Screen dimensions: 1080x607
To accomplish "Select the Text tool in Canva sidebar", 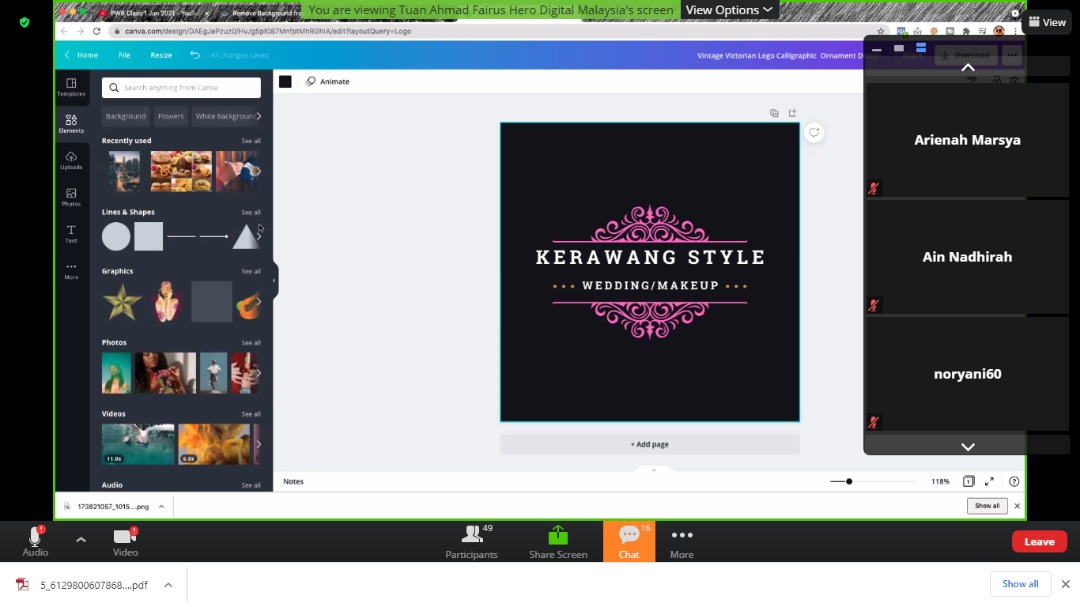I will pos(71,232).
